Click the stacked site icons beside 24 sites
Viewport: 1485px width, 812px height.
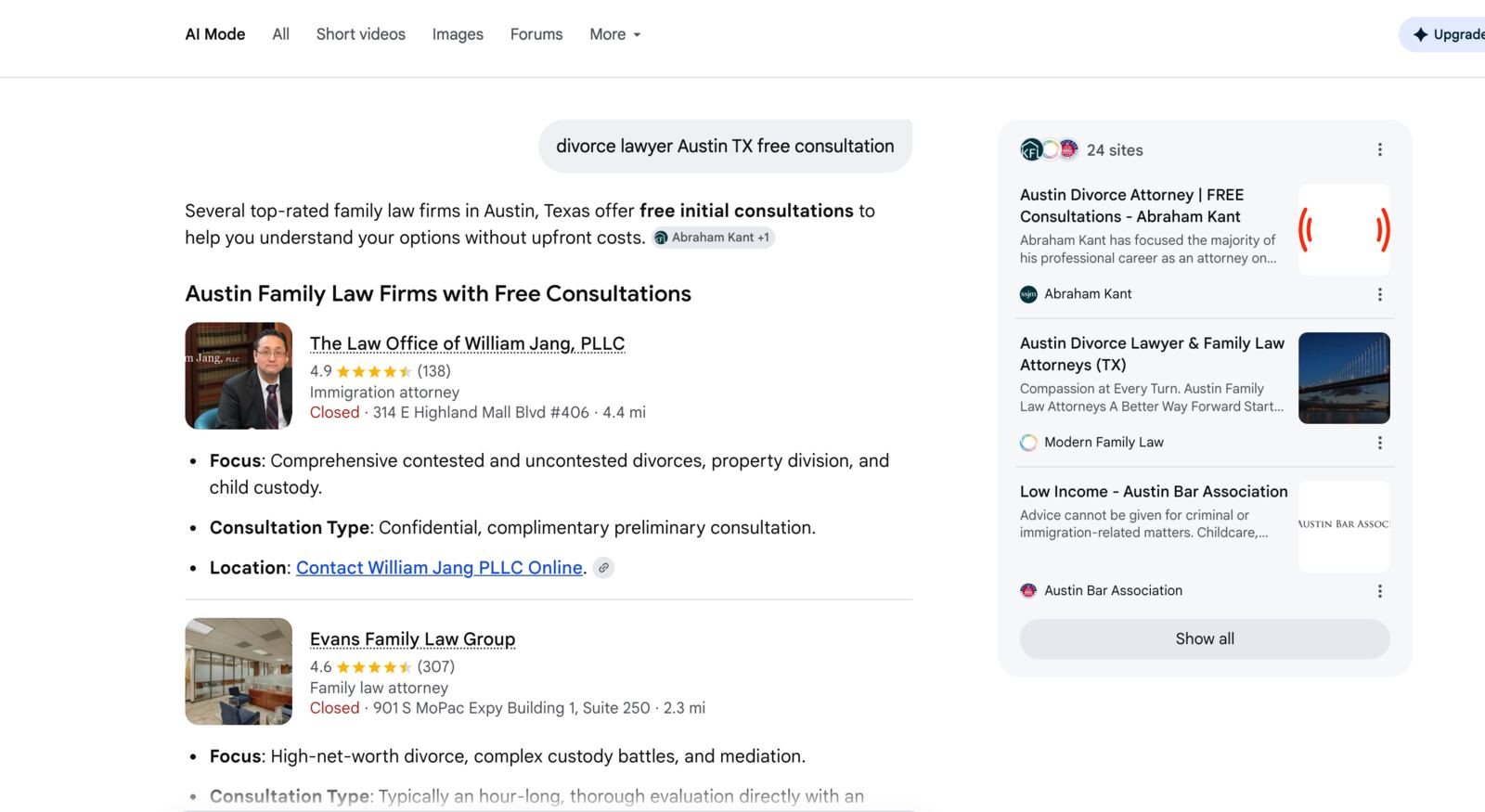pyautogui.click(x=1050, y=149)
